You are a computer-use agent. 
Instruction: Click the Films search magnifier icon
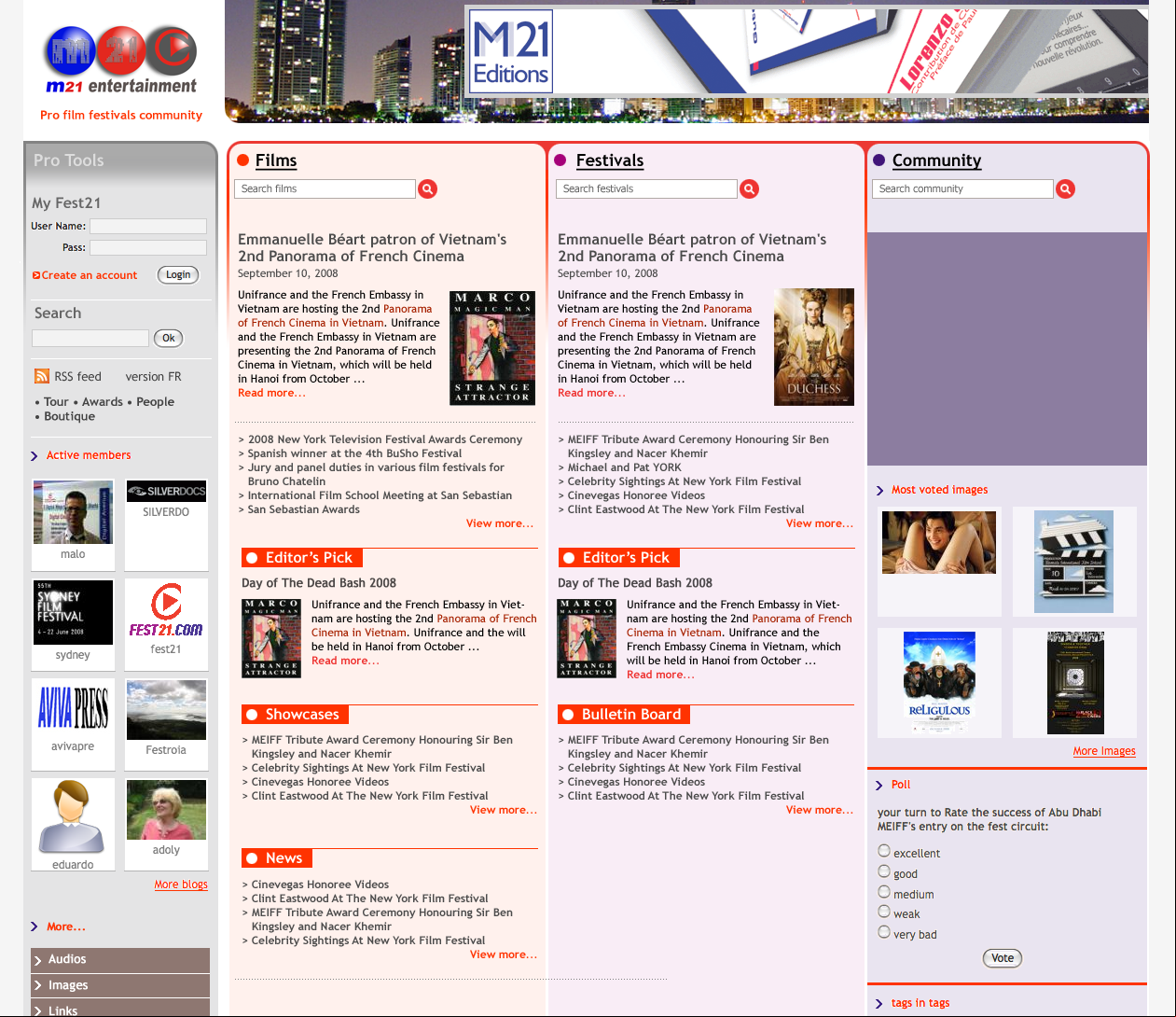428,189
